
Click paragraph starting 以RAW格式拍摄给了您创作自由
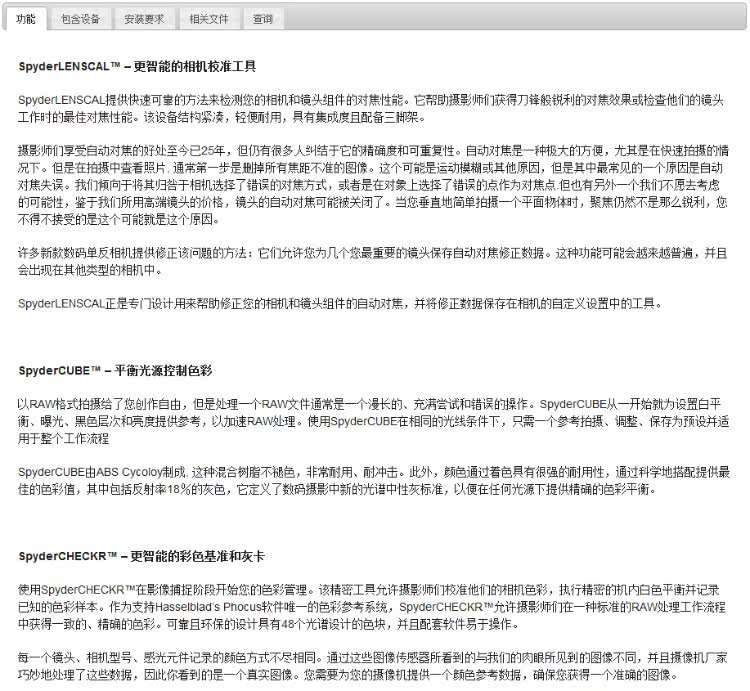pos(374,421)
